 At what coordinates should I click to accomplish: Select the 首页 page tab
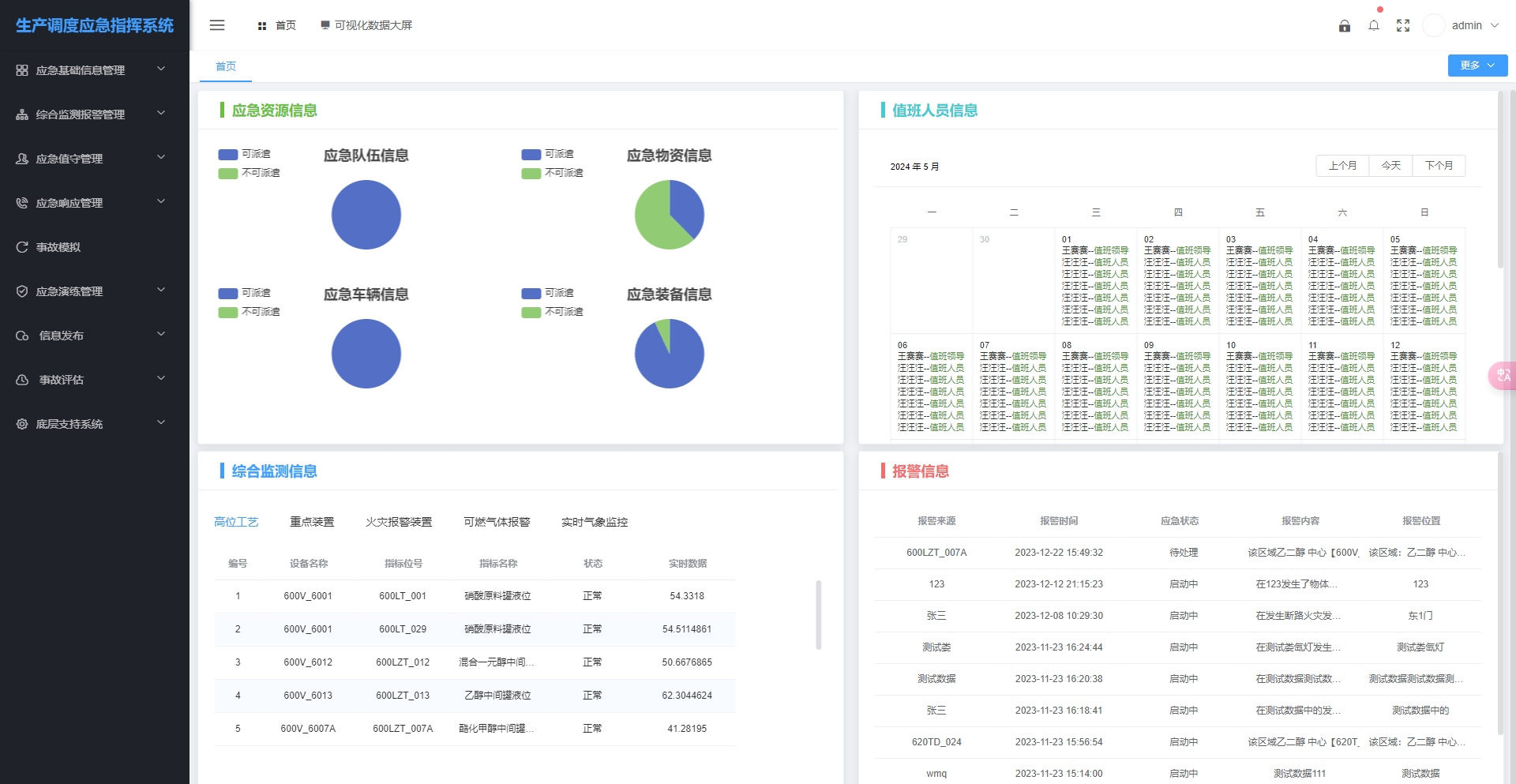(x=226, y=66)
